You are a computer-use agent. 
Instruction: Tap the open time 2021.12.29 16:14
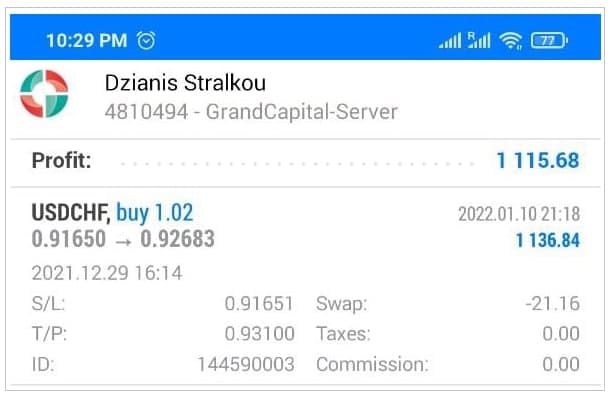pos(107,273)
